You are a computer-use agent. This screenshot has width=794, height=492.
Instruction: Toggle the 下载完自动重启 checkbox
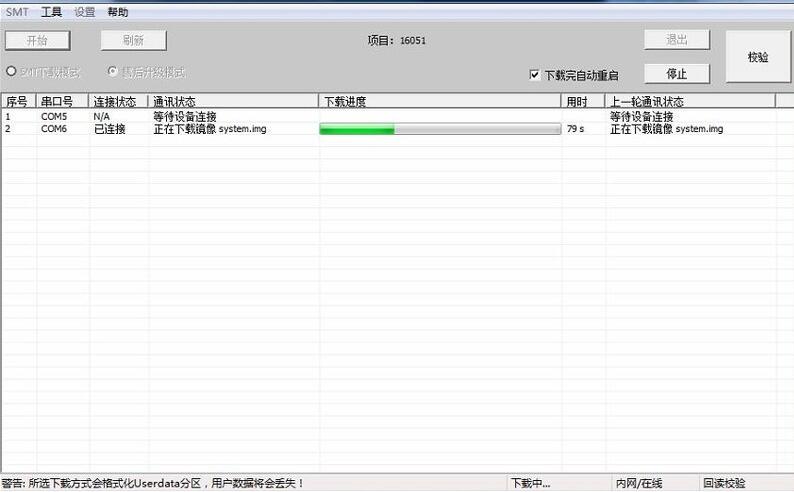tap(534, 75)
